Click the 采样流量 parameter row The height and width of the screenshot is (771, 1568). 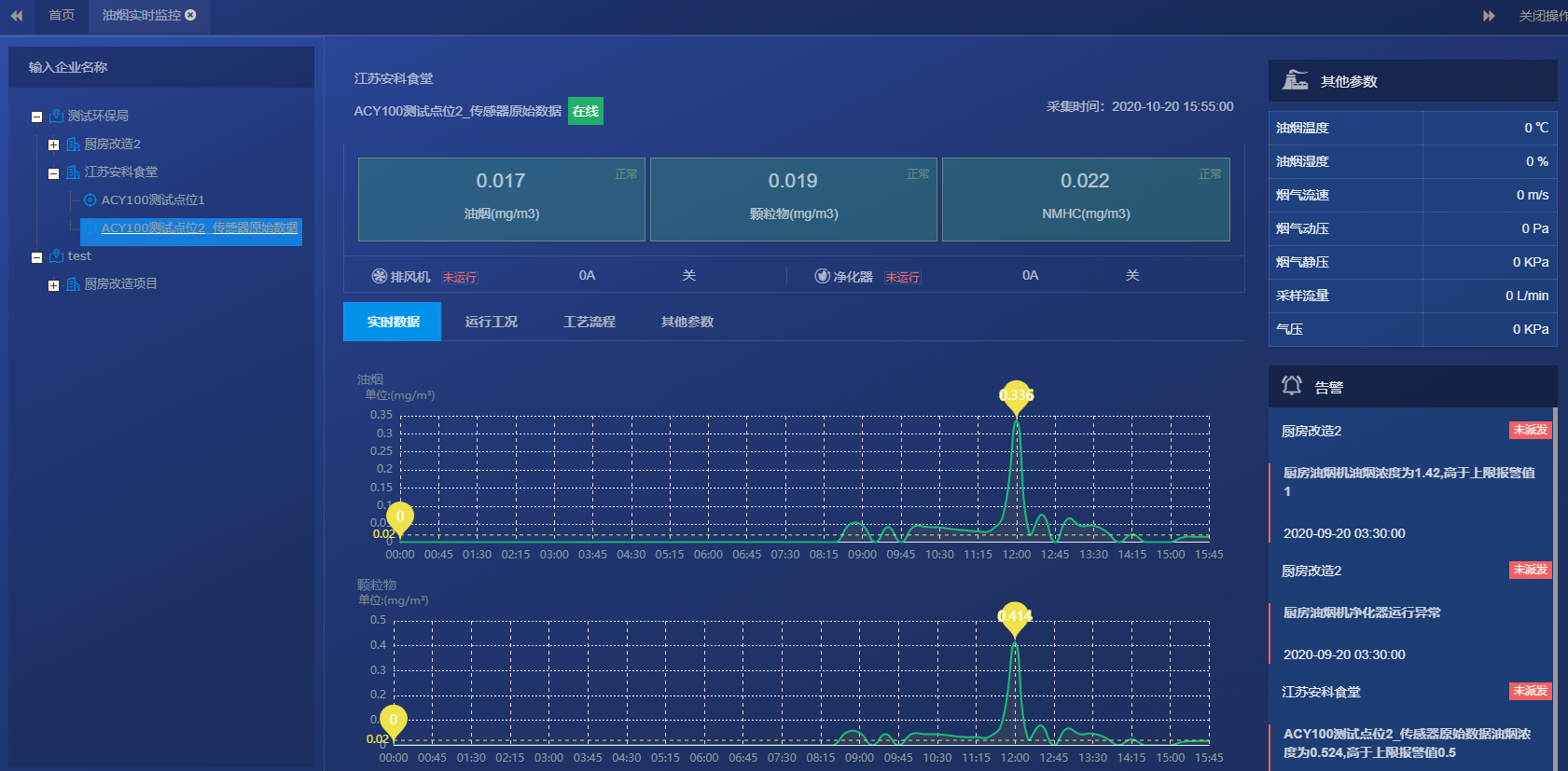point(1413,296)
